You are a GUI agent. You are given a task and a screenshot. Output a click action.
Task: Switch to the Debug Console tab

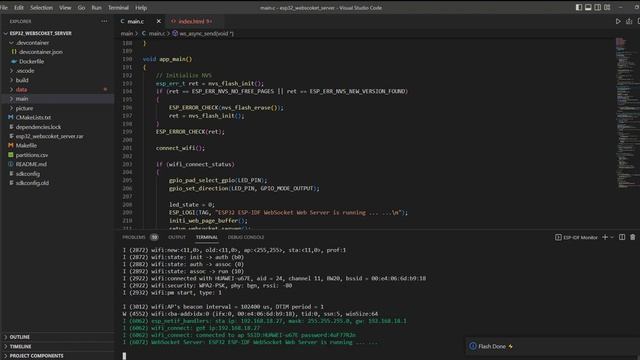tap(246, 237)
